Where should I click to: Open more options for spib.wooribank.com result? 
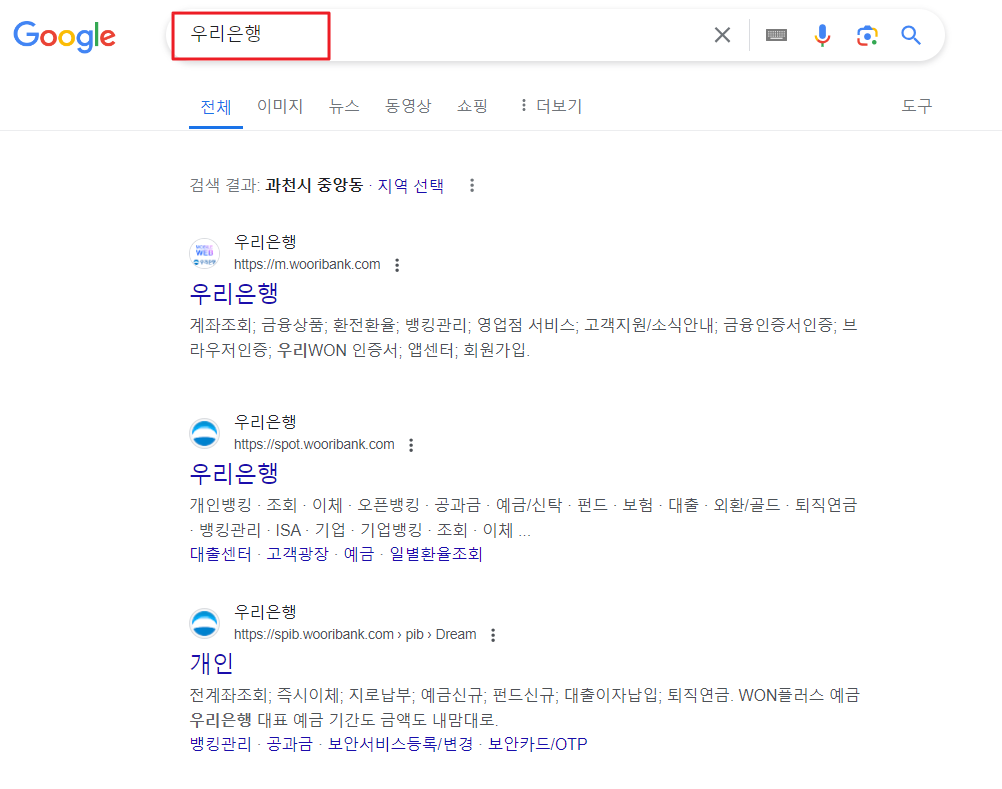click(x=493, y=635)
